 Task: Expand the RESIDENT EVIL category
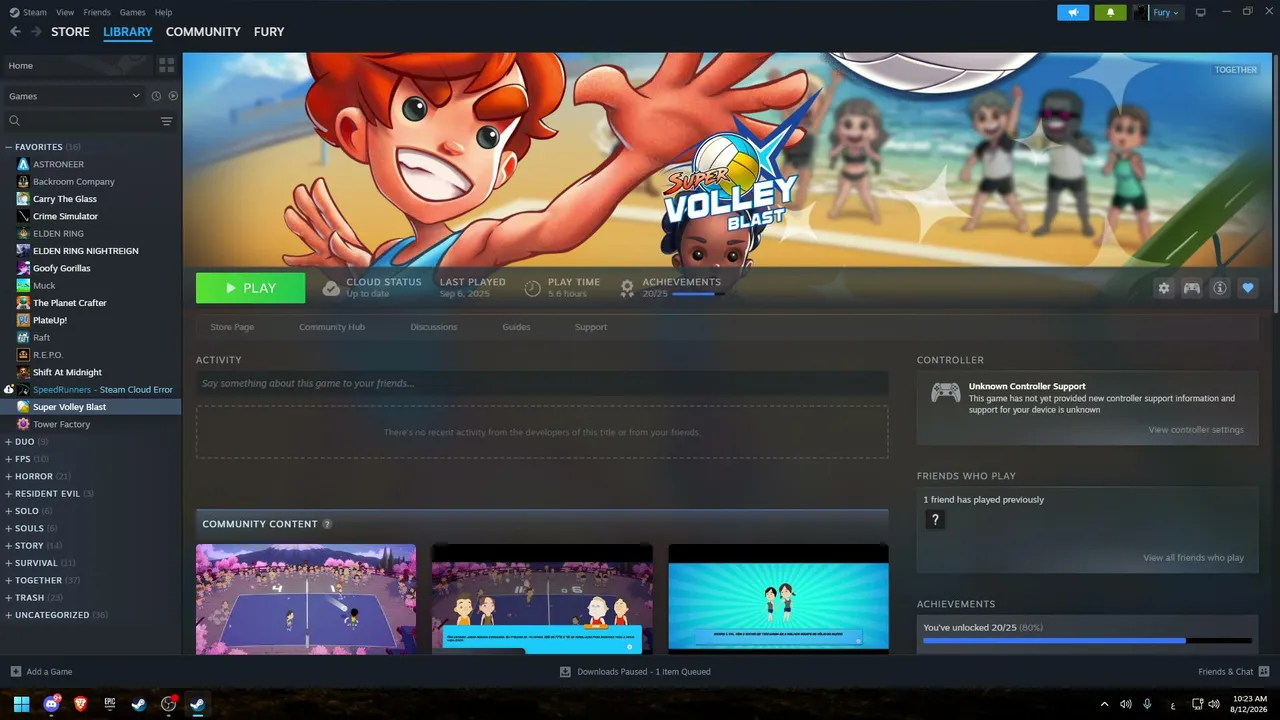[x=9, y=494]
